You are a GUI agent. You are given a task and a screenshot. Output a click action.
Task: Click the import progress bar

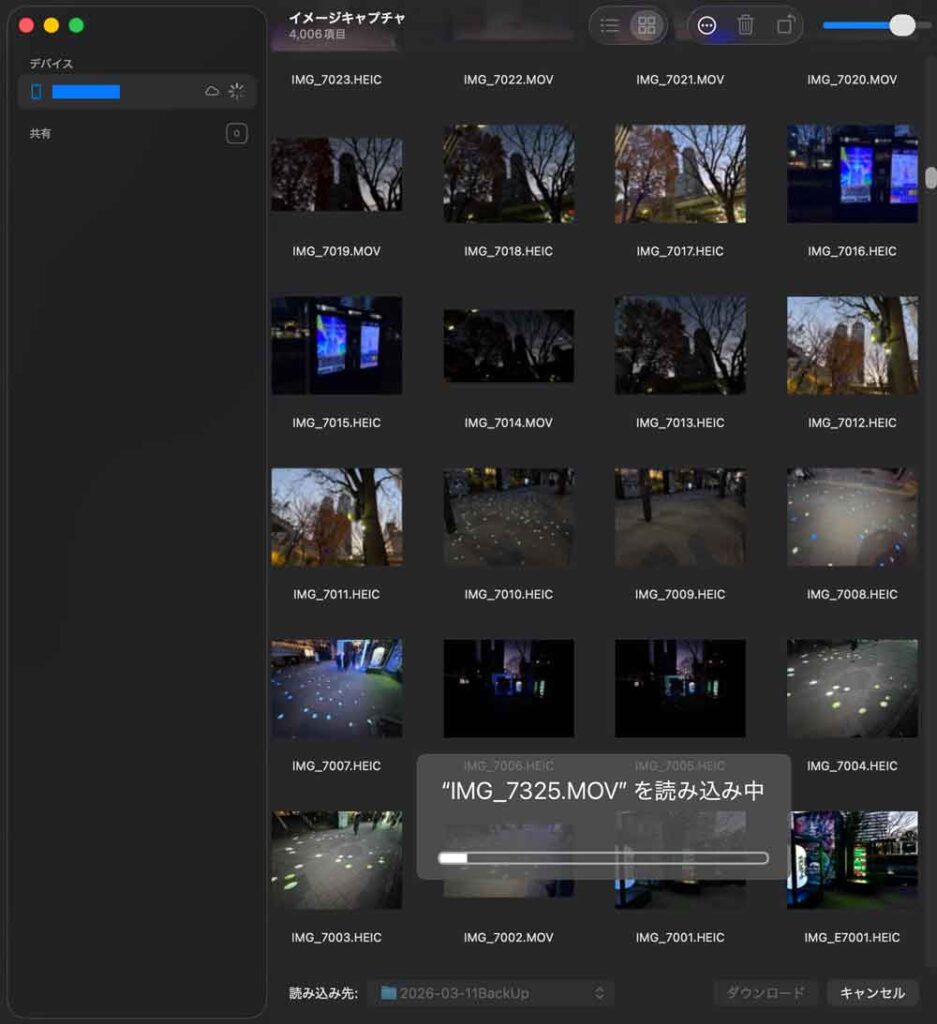(x=603, y=858)
